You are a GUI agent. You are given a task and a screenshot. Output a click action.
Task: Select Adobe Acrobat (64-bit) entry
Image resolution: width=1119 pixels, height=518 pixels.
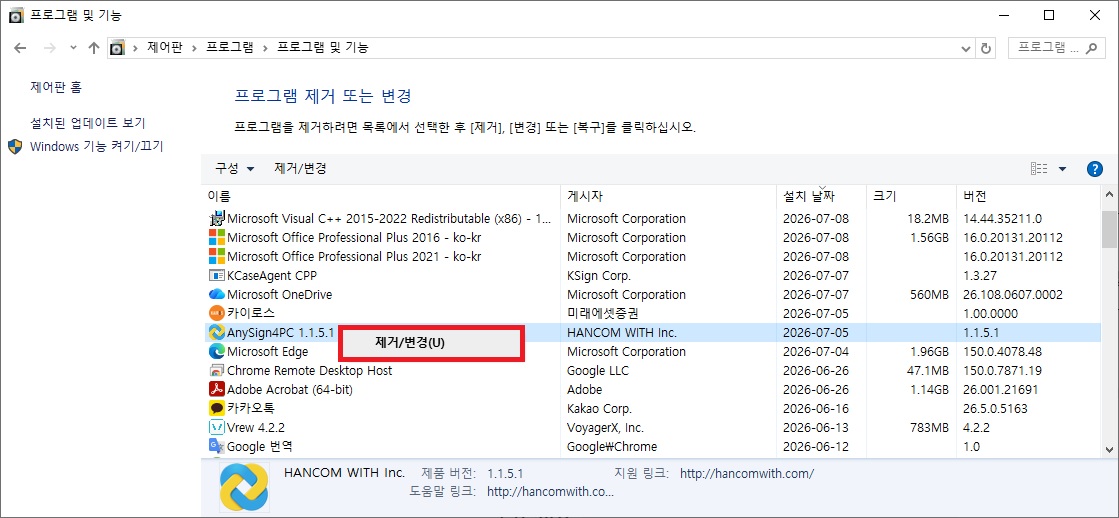coord(652,390)
